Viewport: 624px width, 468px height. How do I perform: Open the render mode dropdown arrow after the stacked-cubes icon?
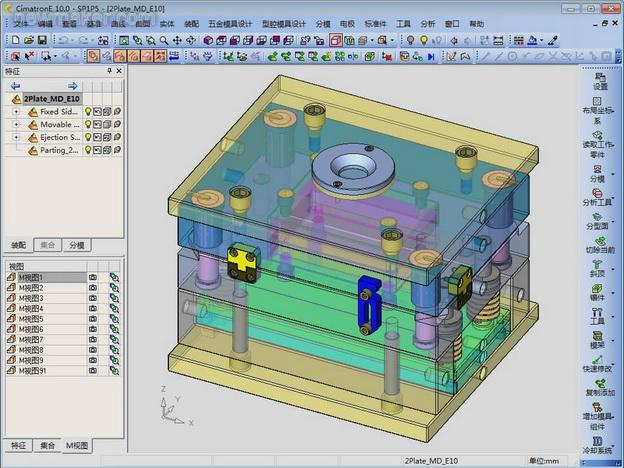click(x=372, y=40)
